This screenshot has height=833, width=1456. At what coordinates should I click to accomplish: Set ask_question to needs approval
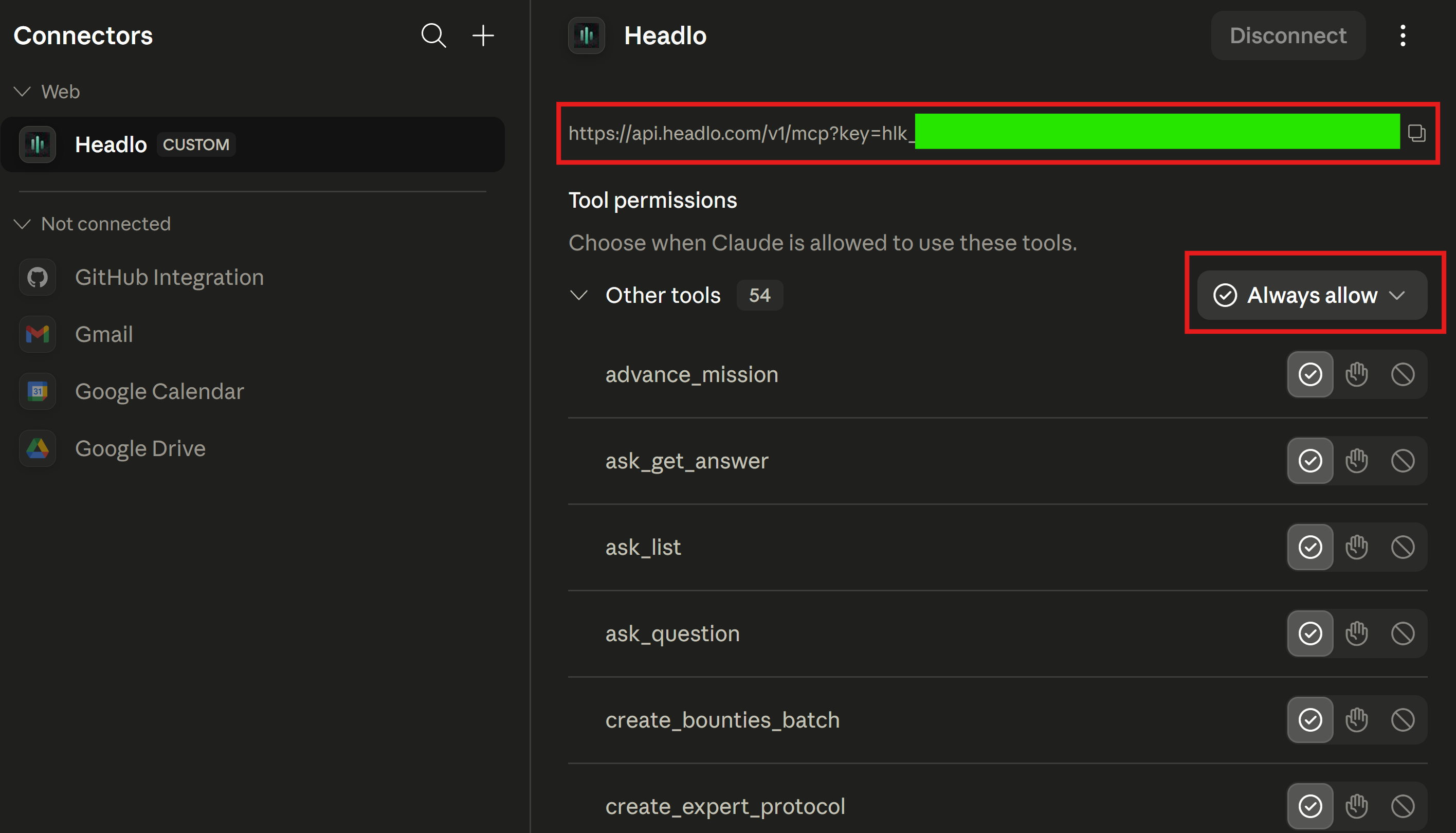coord(1356,634)
